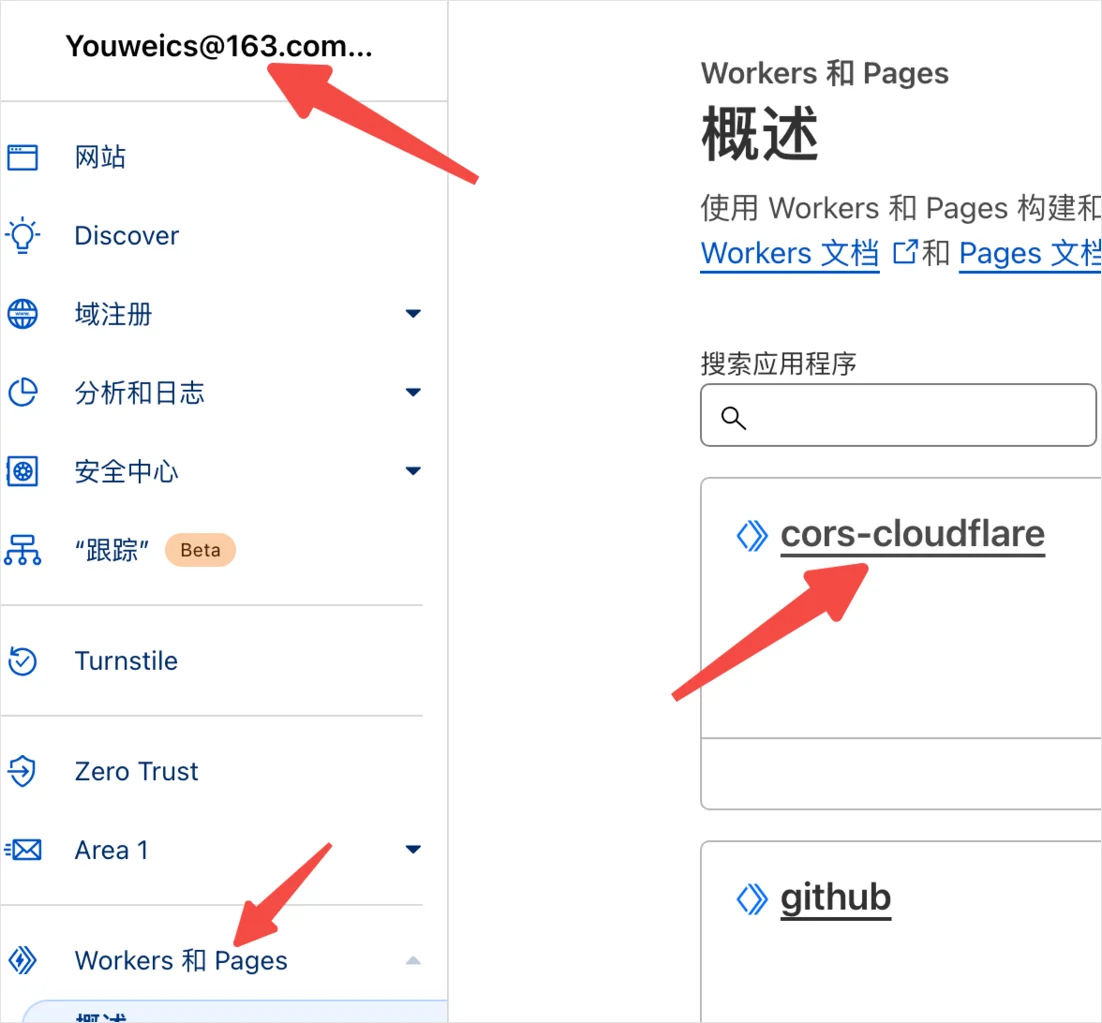Expand the 安全中心 dropdown arrow
The image size is (1102, 1023).
click(413, 471)
